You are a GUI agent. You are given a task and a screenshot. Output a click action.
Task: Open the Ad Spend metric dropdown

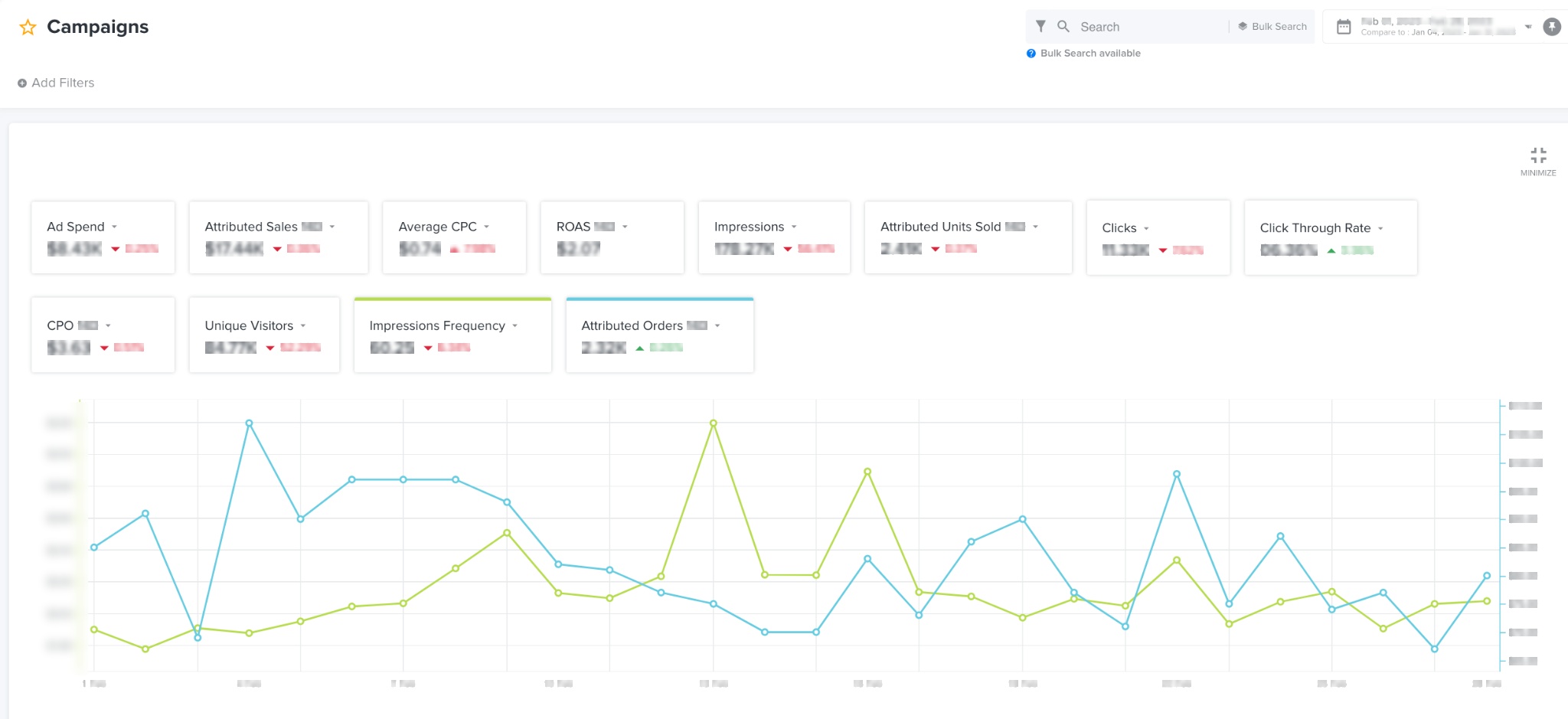(x=114, y=227)
